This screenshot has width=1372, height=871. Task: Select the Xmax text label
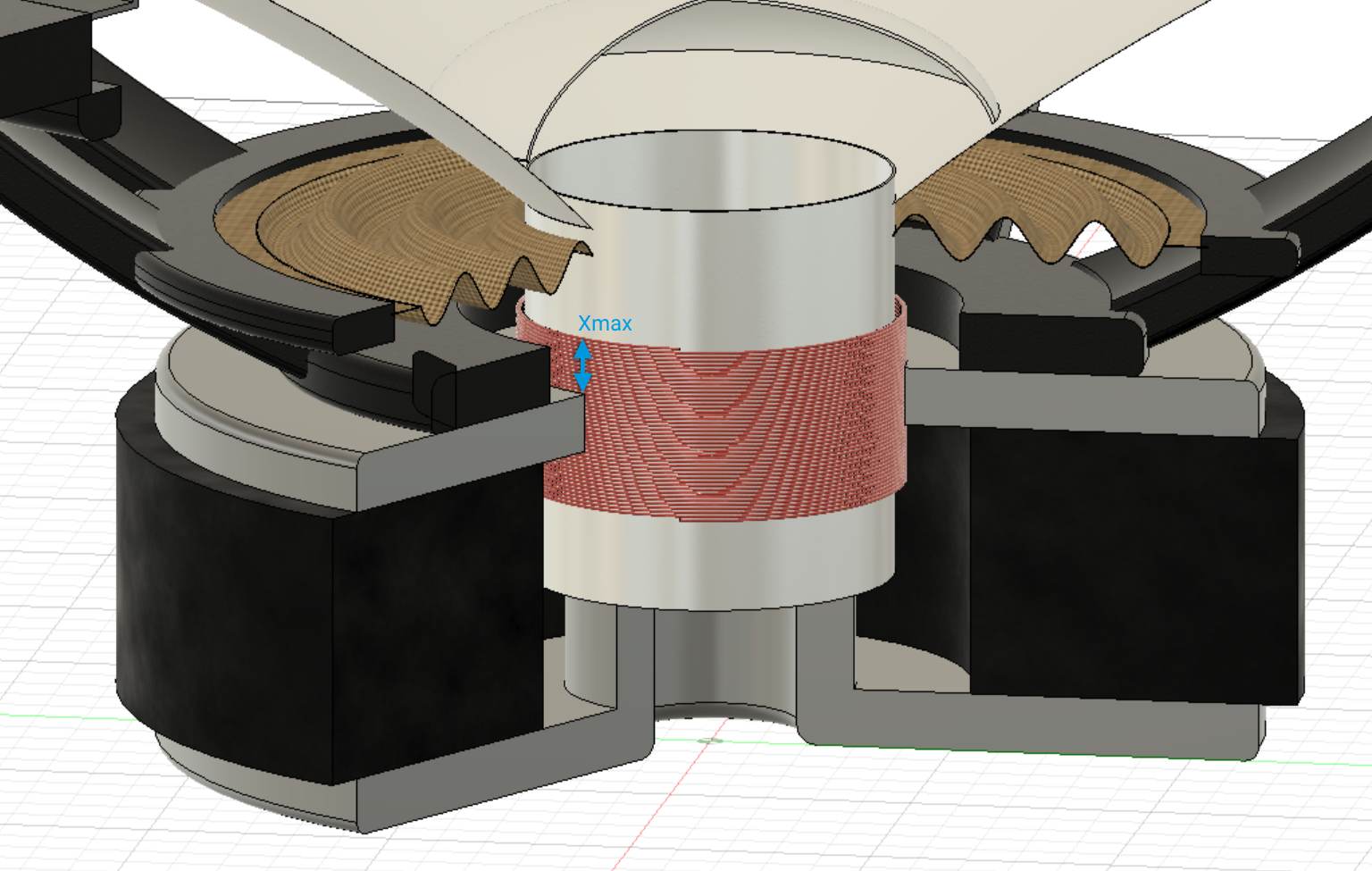pos(605,323)
